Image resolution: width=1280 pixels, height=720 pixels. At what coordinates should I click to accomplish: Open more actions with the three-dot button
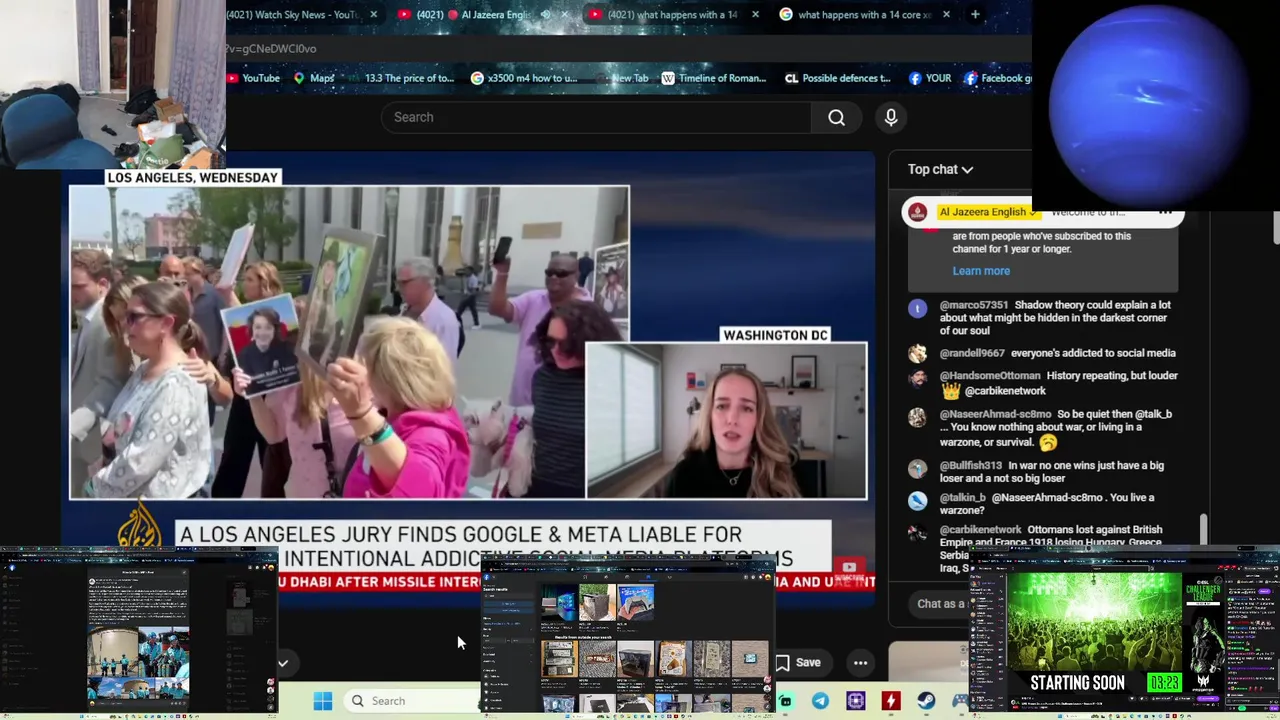[x=860, y=662]
